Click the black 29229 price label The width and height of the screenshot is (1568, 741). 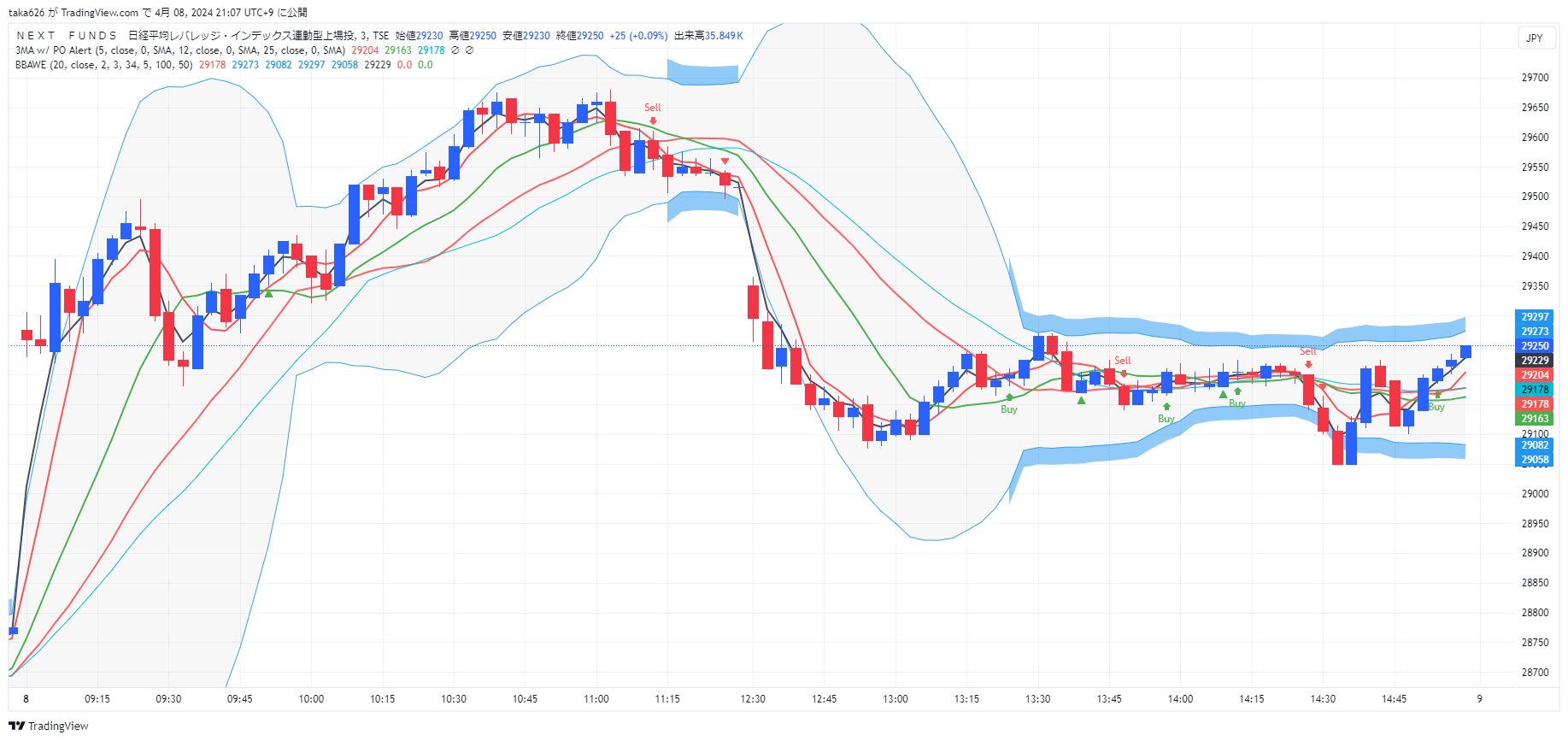point(1535,361)
